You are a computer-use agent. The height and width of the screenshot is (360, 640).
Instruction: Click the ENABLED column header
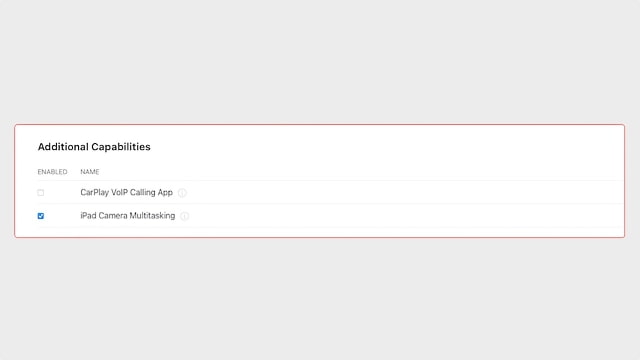pyautogui.click(x=52, y=172)
